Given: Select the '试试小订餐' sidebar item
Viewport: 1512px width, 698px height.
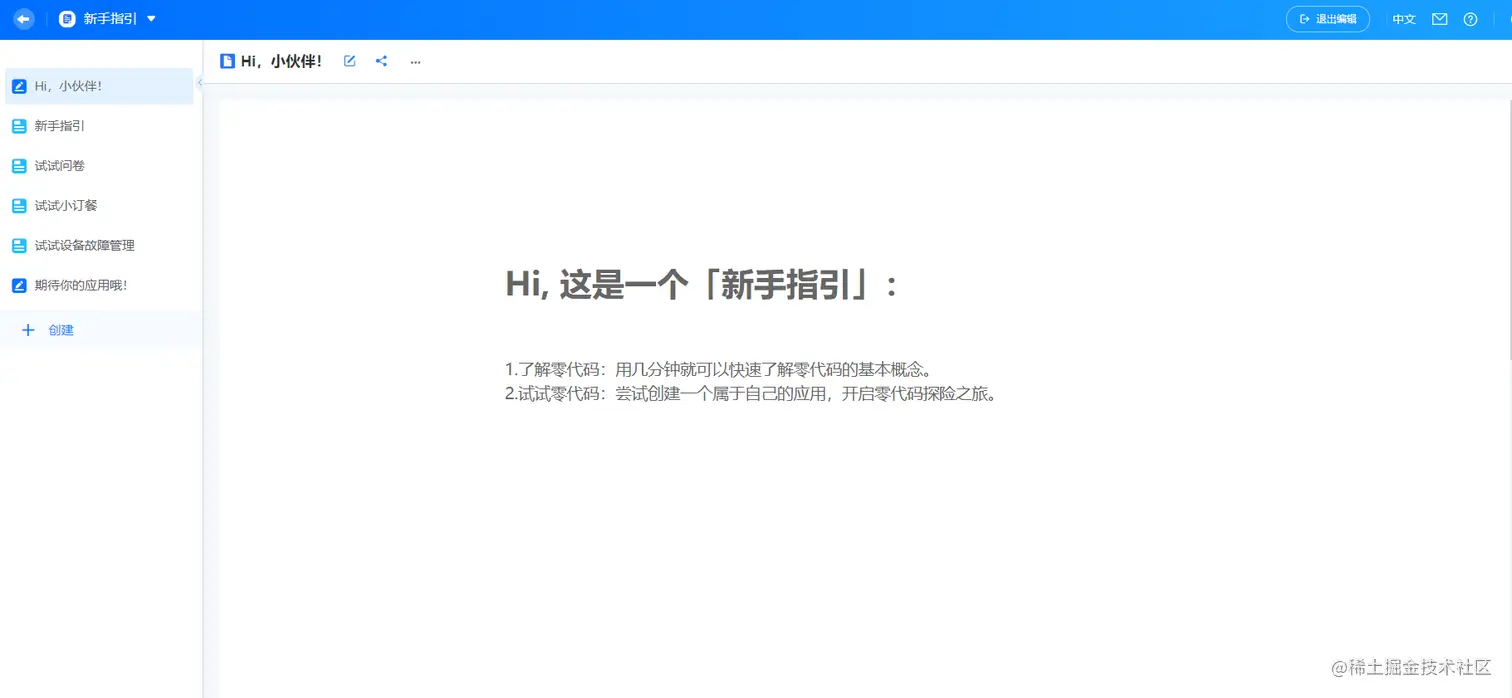Looking at the screenshot, I should (x=64, y=205).
